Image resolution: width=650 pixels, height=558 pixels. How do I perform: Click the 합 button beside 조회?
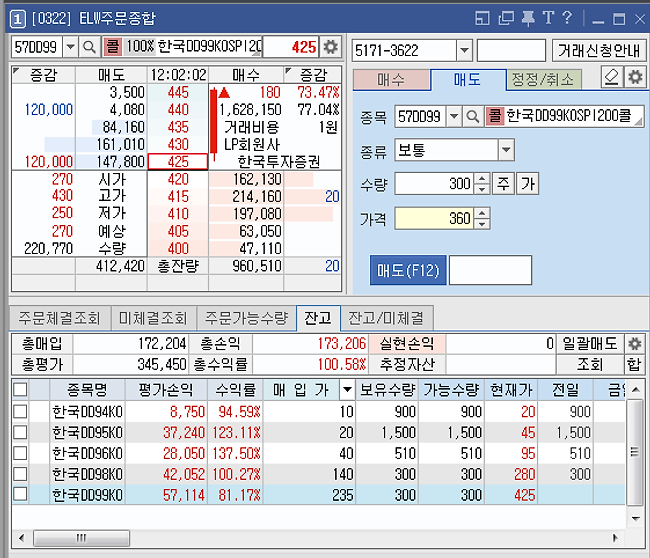[x=634, y=364]
